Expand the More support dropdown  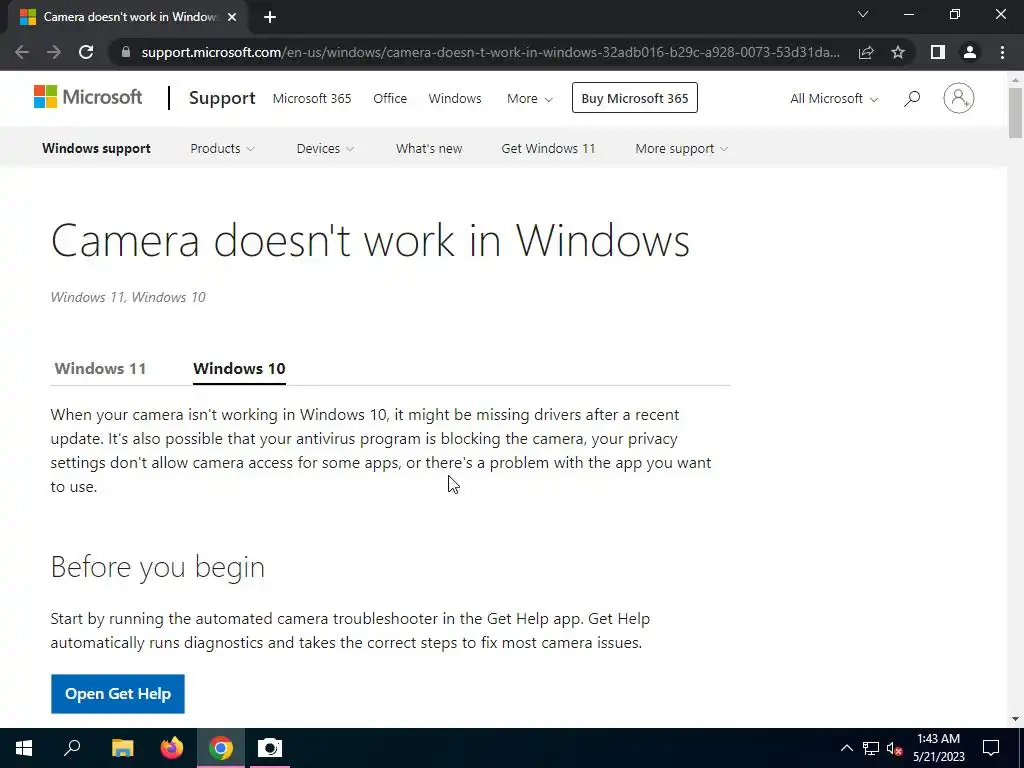681,149
